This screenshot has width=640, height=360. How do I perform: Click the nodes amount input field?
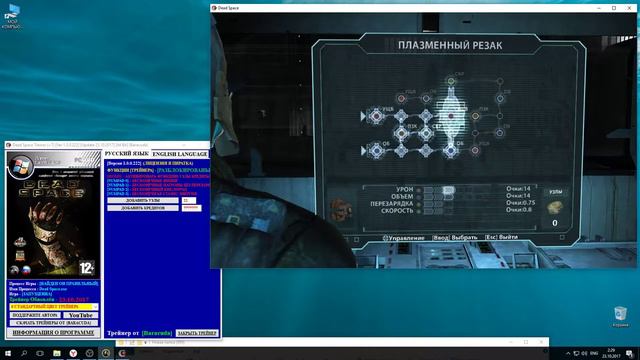point(189,200)
